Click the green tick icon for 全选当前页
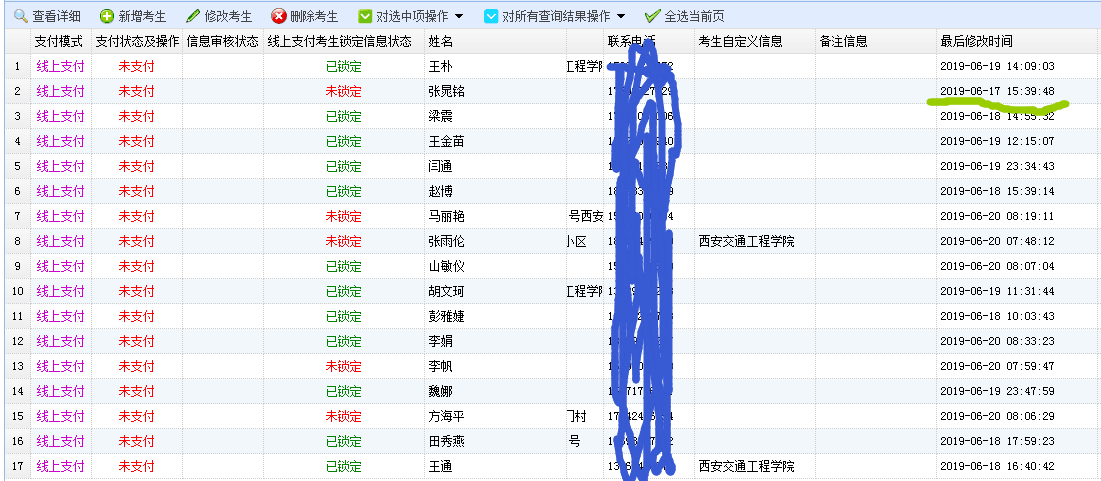 [x=652, y=17]
